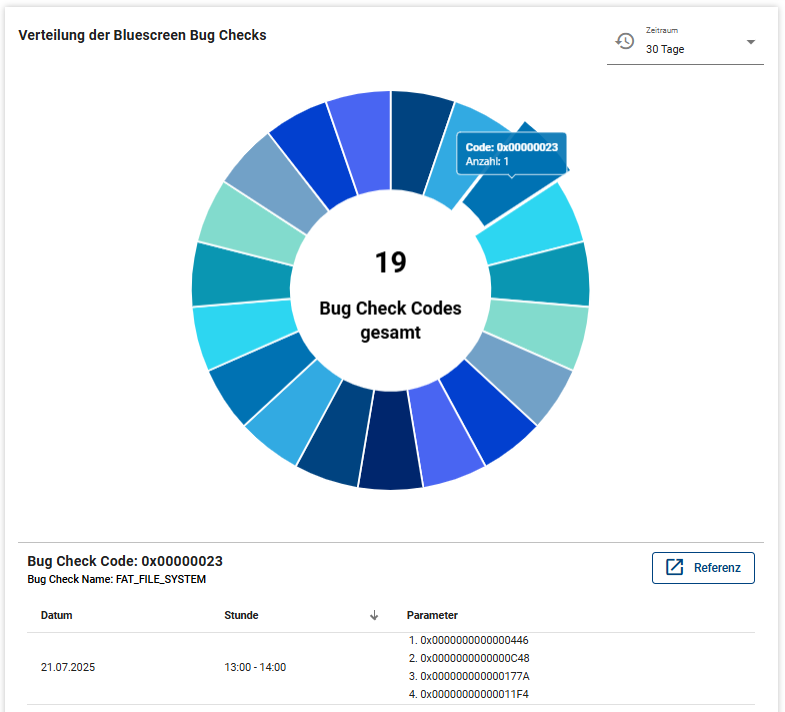This screenshot has width=785, height=712.
Task: Click the 'Code: 0x00000023' tooltip
Action: tap(511, 153)
